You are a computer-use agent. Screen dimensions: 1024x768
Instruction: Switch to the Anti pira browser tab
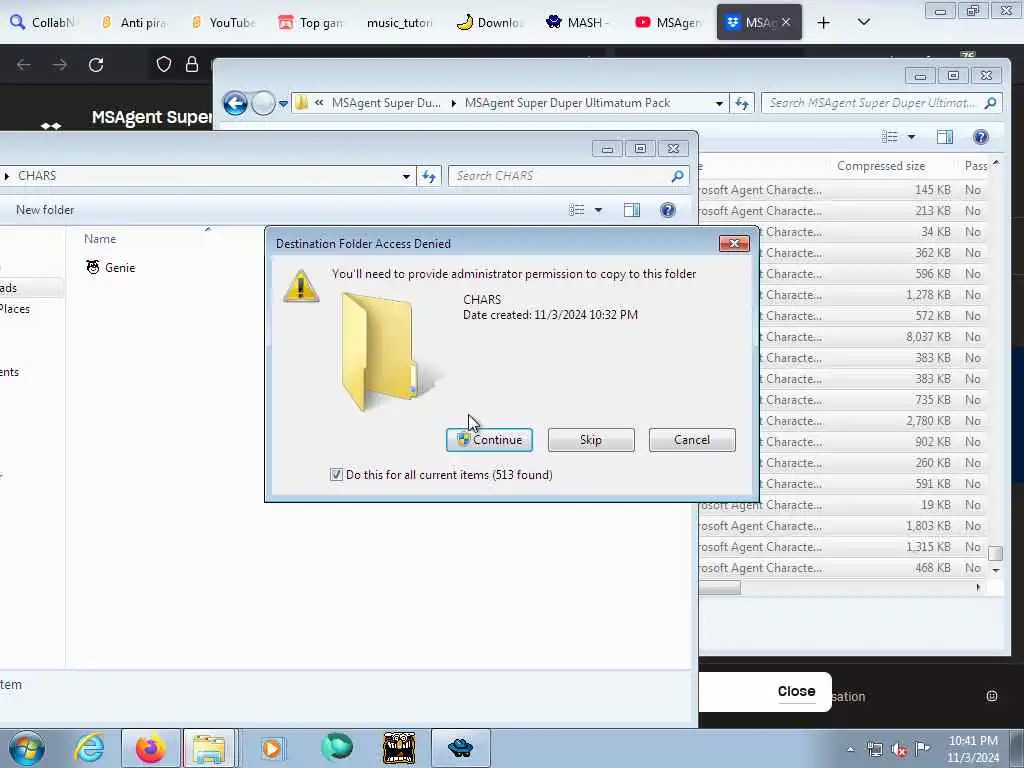(x=134, y=22)
